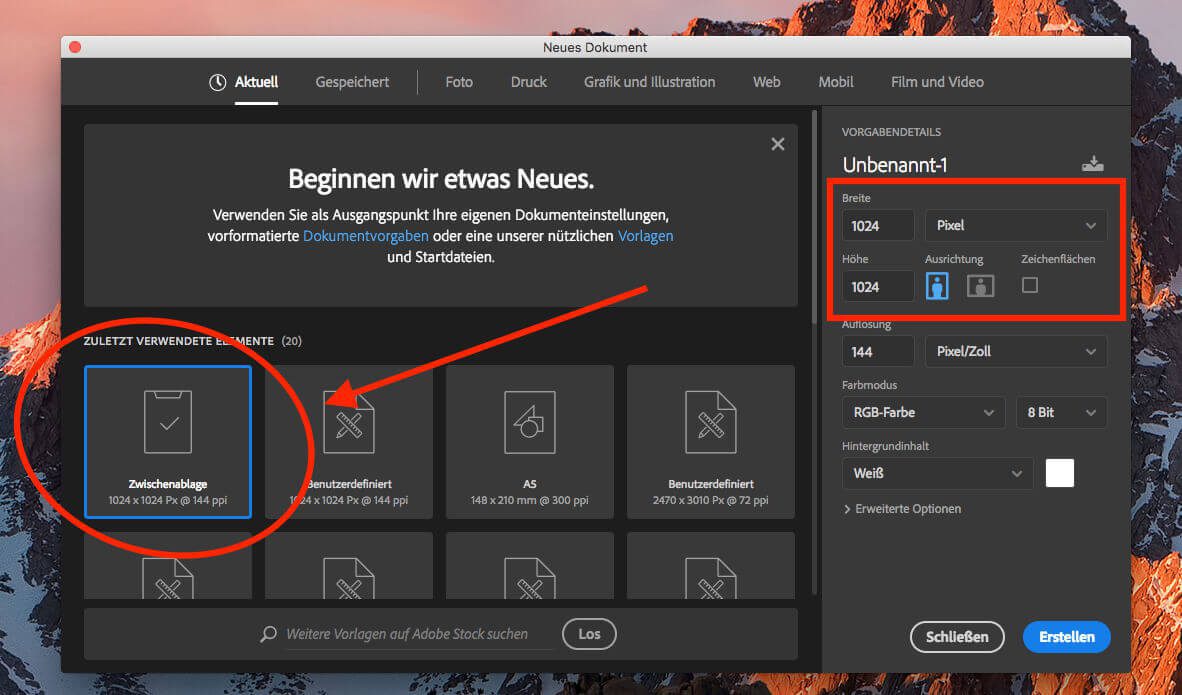Open the Pixel unit dropdown for width
Image resolution: width=1182 pixels, height=695 pixels.
(x=1015, y=226)
